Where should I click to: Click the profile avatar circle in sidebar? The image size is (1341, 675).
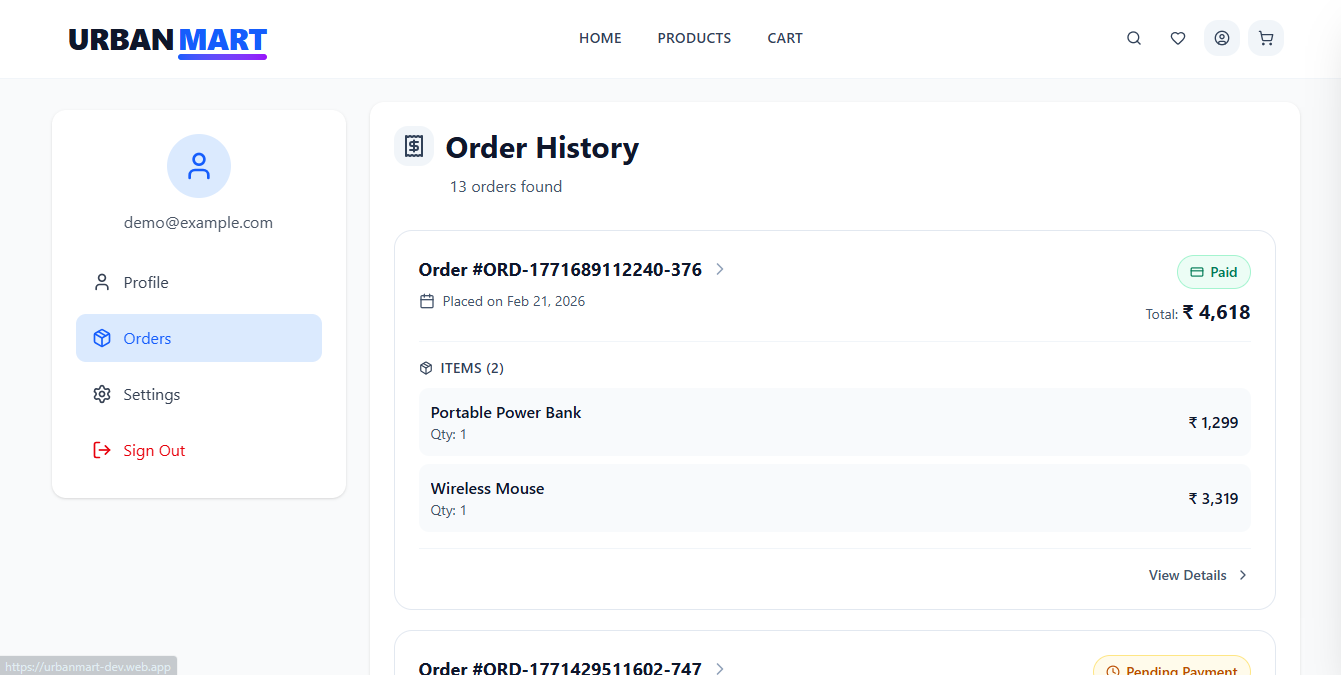pos(199,166)
